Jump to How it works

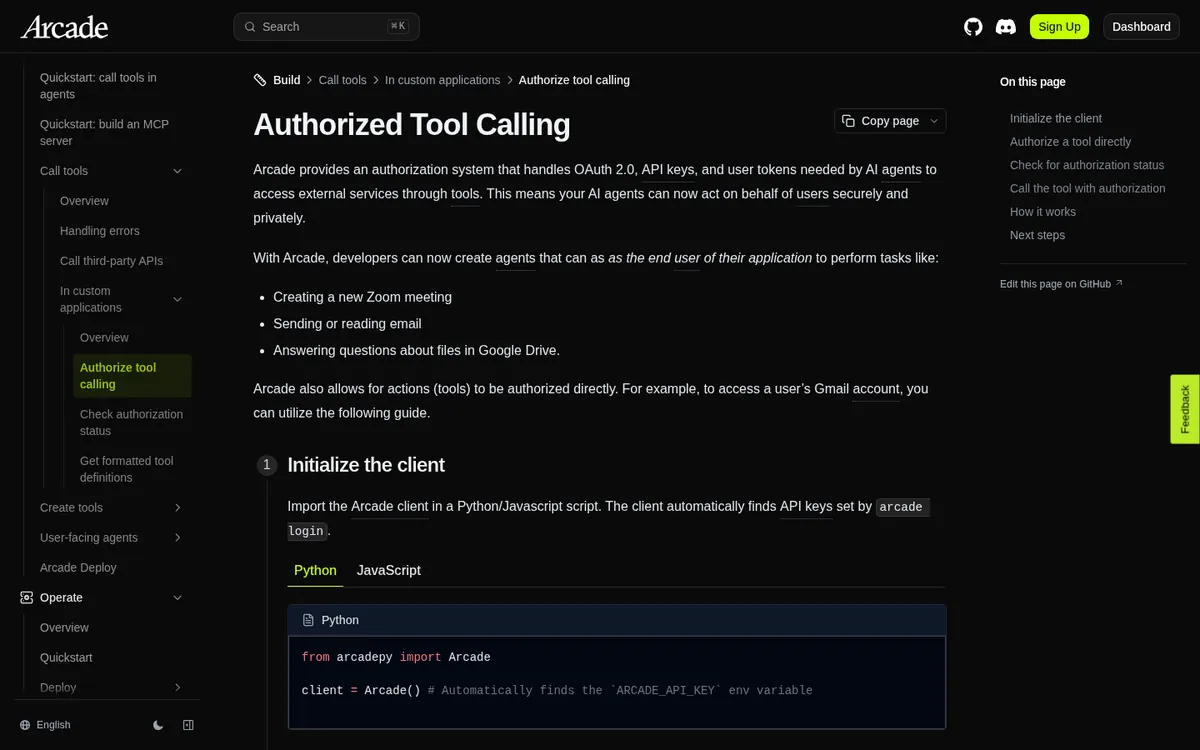coord(1043,212)
